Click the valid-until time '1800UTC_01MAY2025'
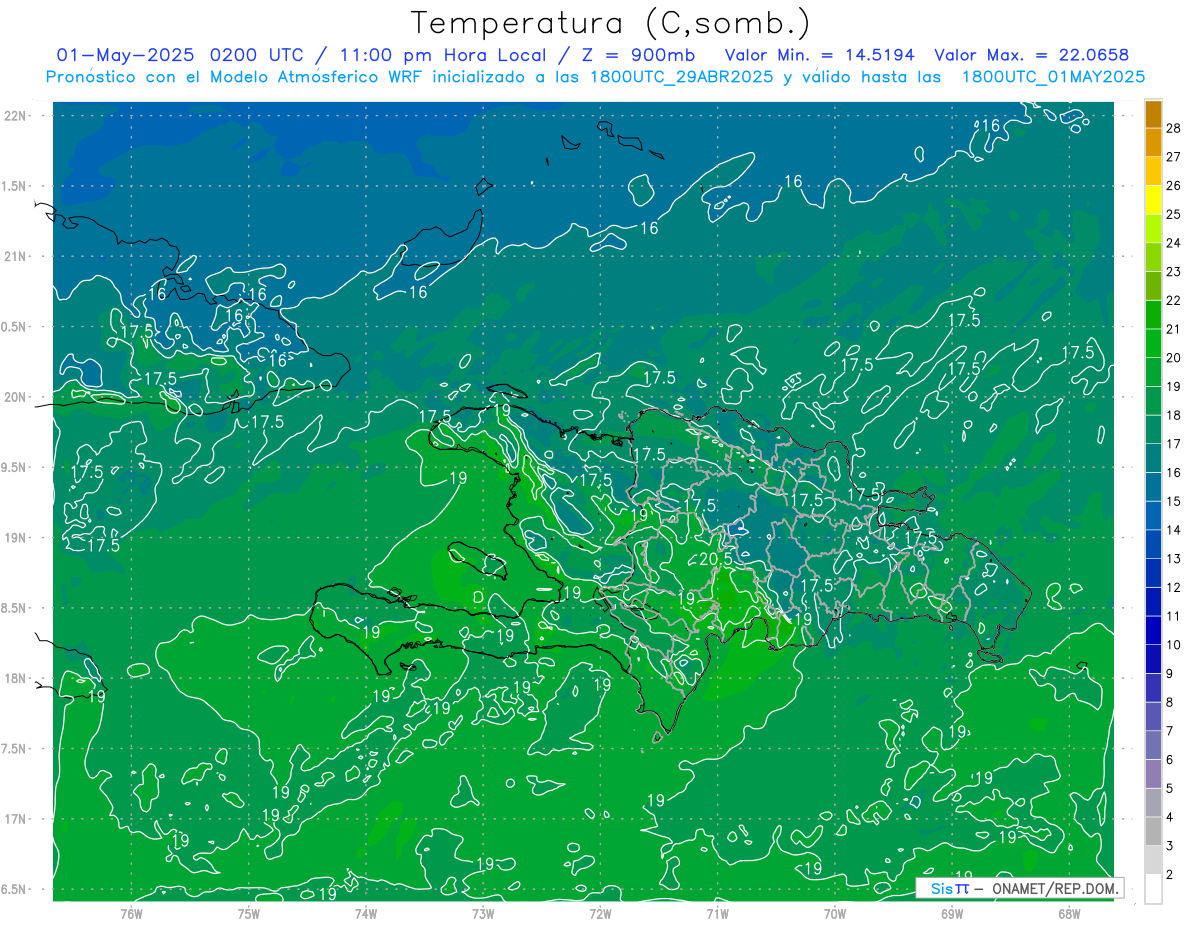 tap(1053, 76)
